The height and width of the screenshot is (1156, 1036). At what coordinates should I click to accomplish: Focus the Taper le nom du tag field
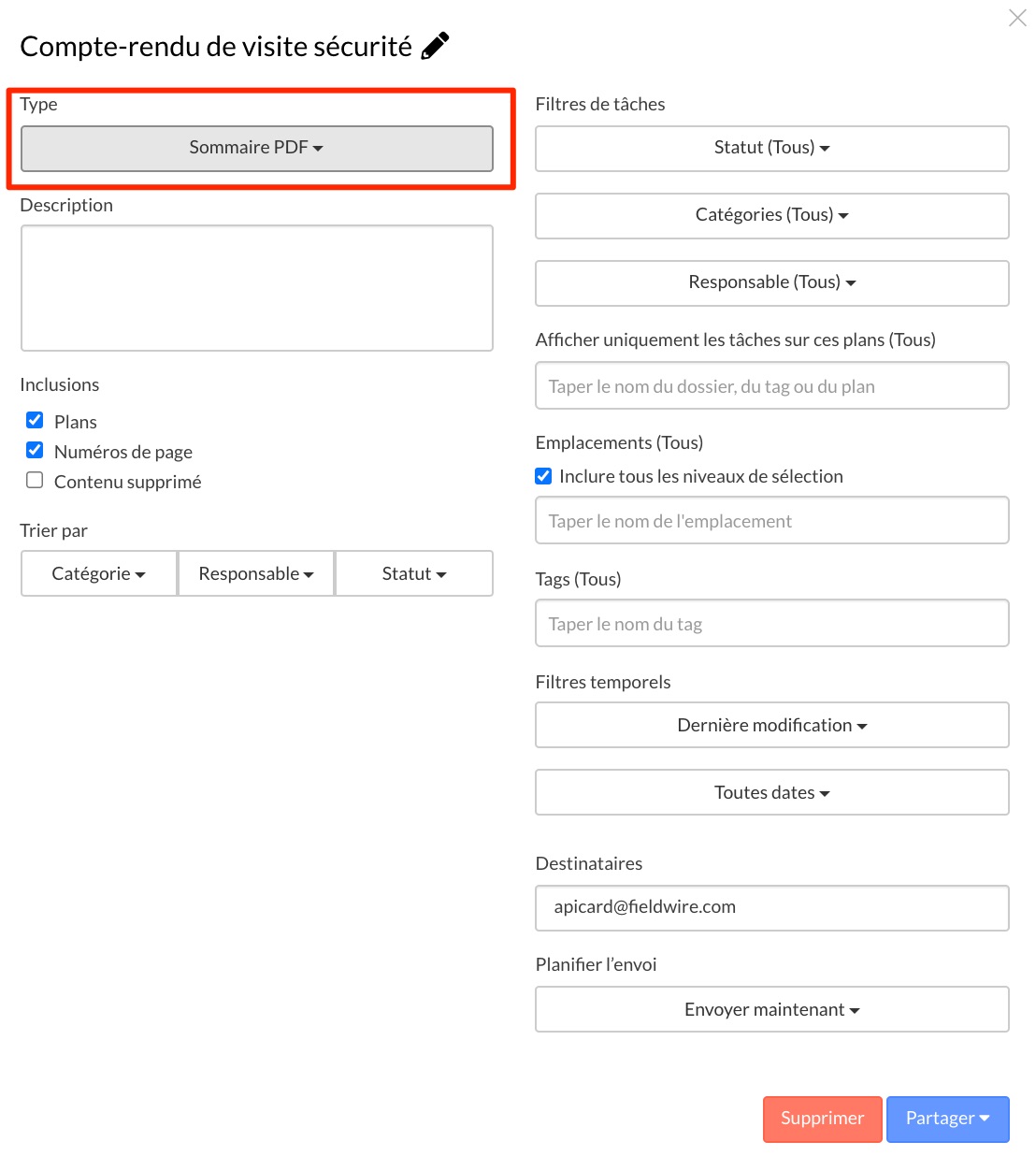pyautogui.click(x=771, y=624)
